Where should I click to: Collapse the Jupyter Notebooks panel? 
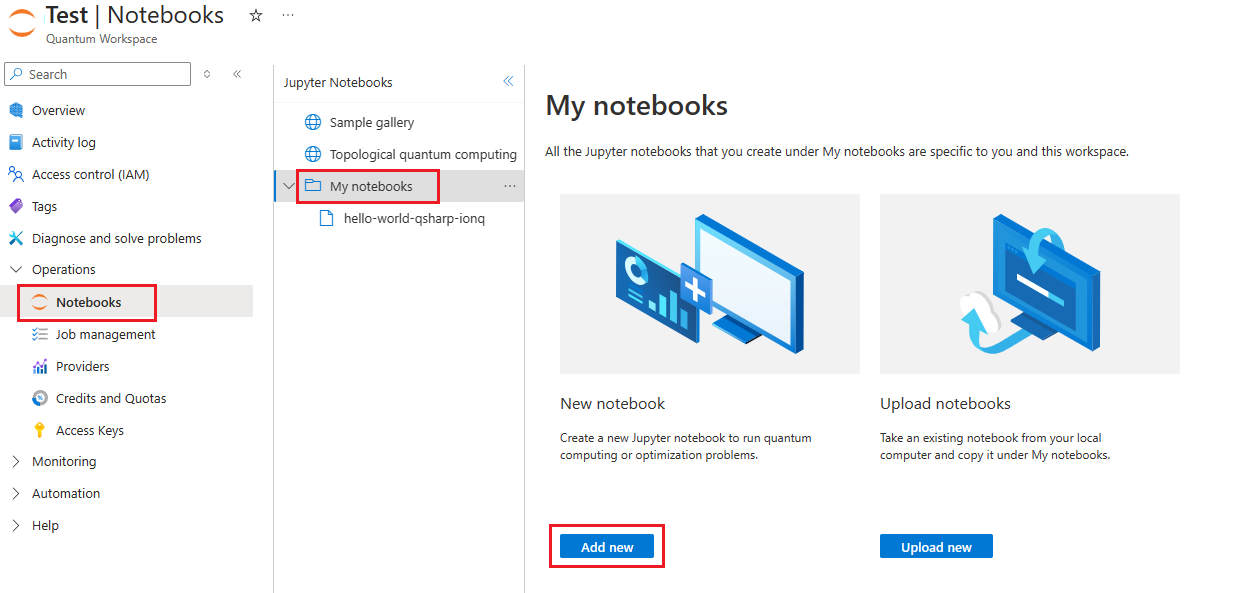(x=508, y=81)
